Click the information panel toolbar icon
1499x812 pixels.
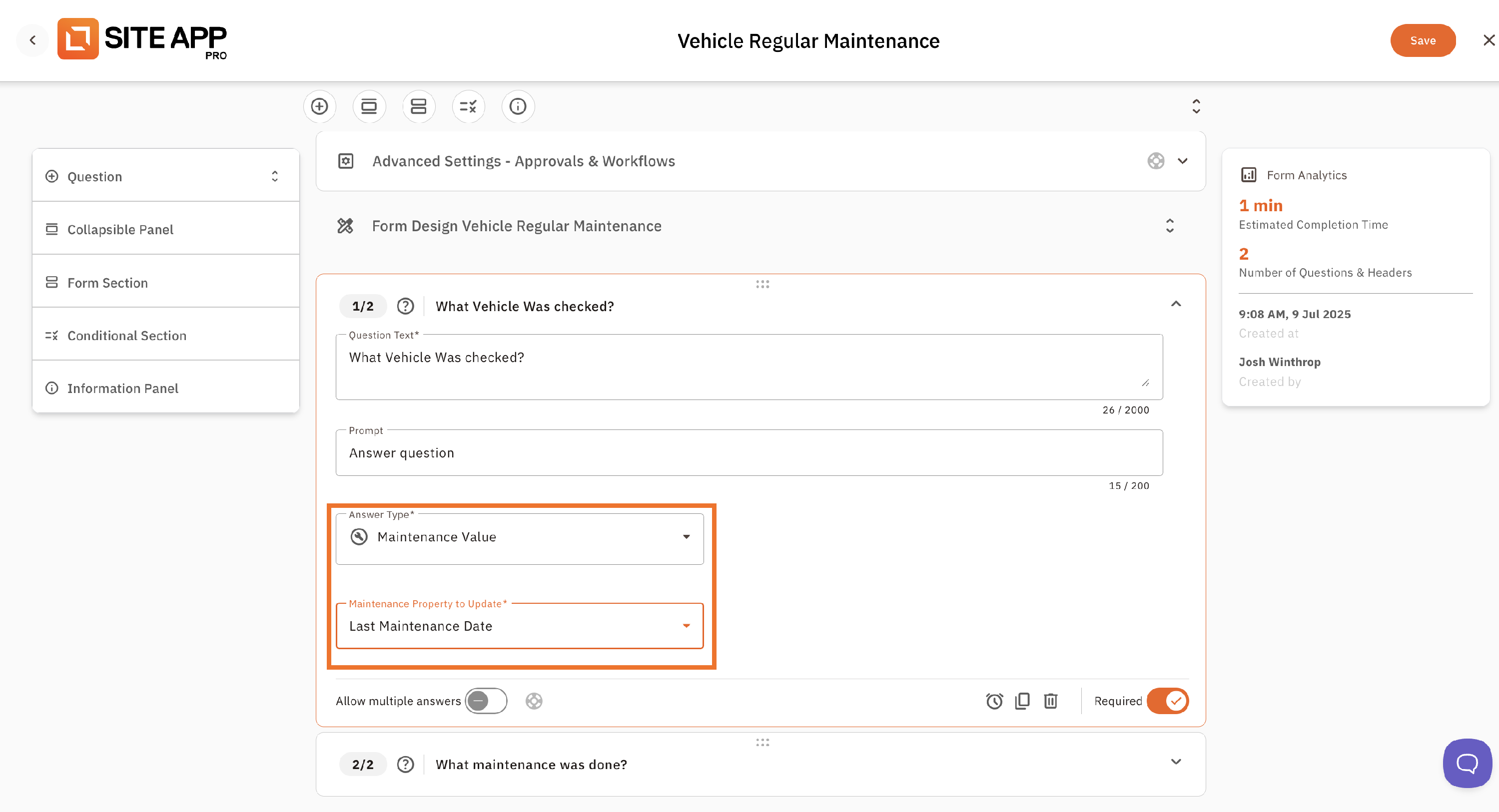tap(518, 106)
